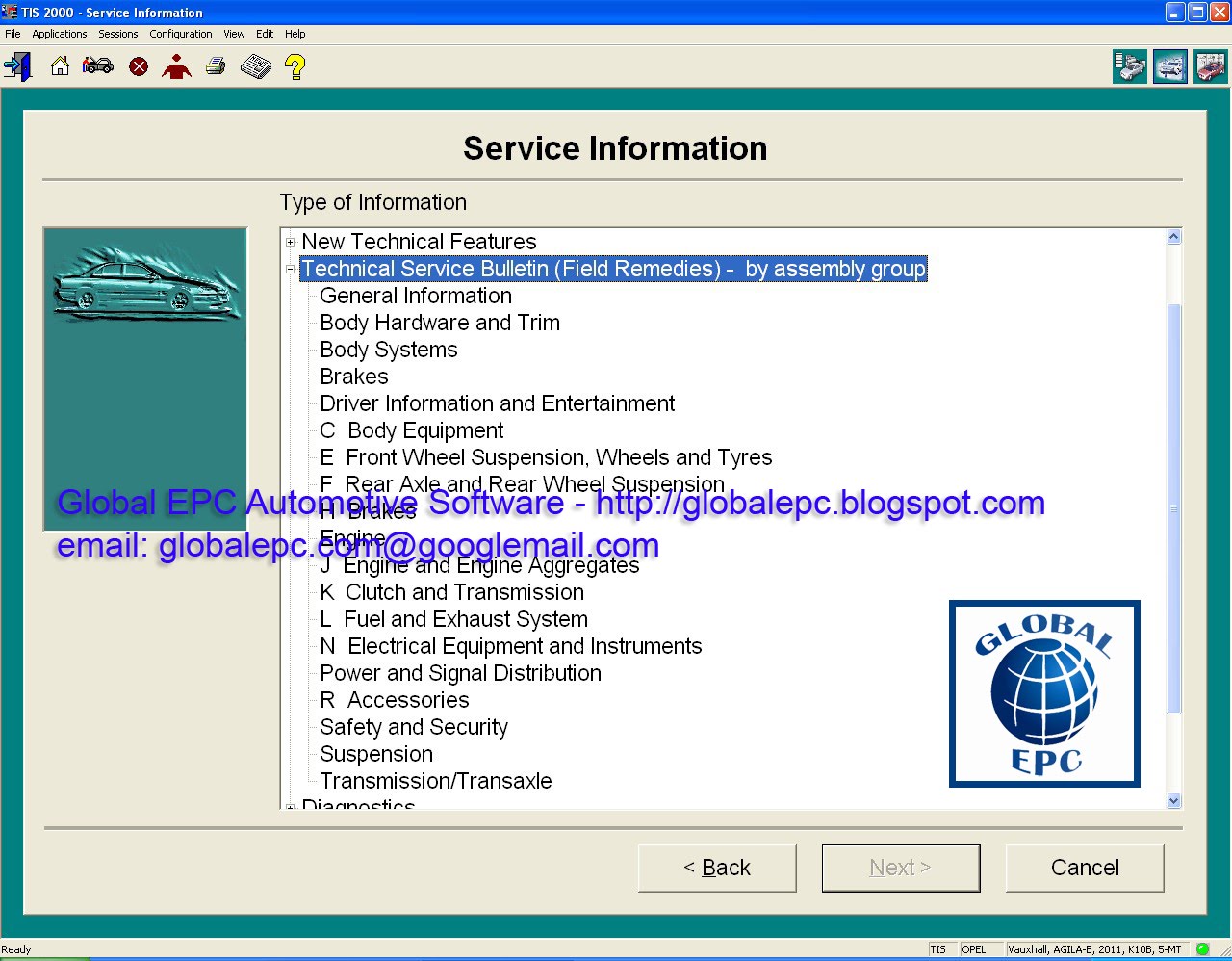Image resolution: width=1232 pixels, height=961 pixels.
Task: Click green status indicator in status bar
Action: [x=1202, y=949]
